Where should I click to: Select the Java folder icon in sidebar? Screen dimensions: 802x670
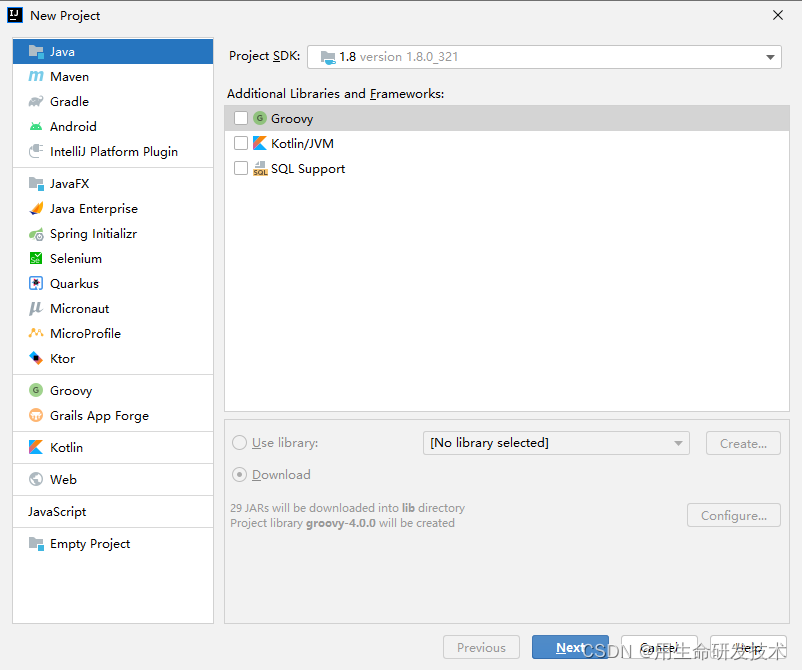coord(36,52)
